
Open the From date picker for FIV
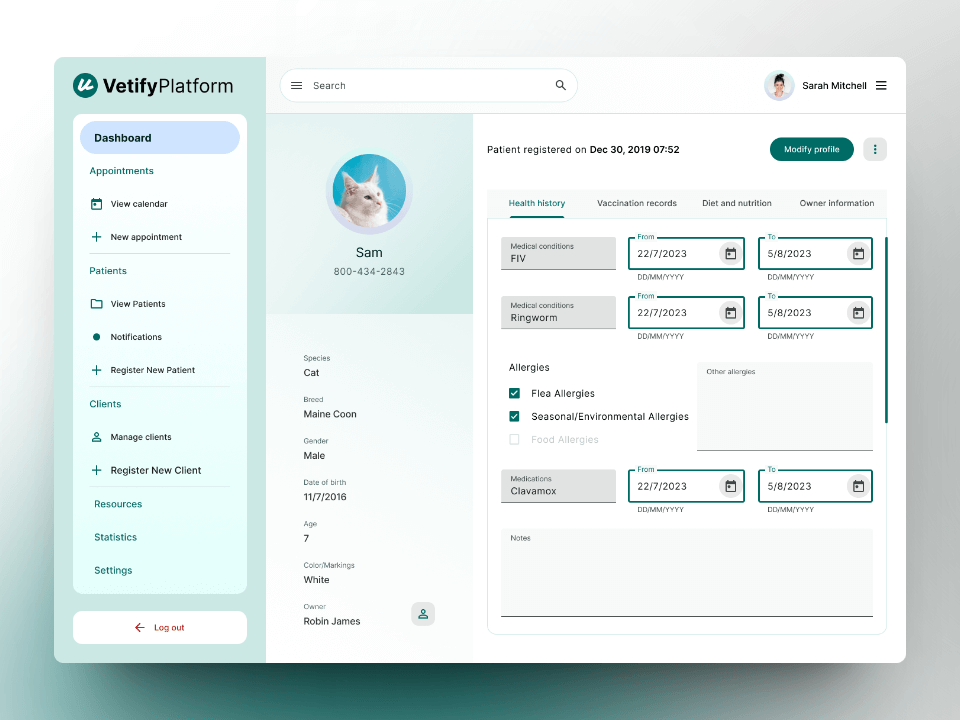point(729,253)
